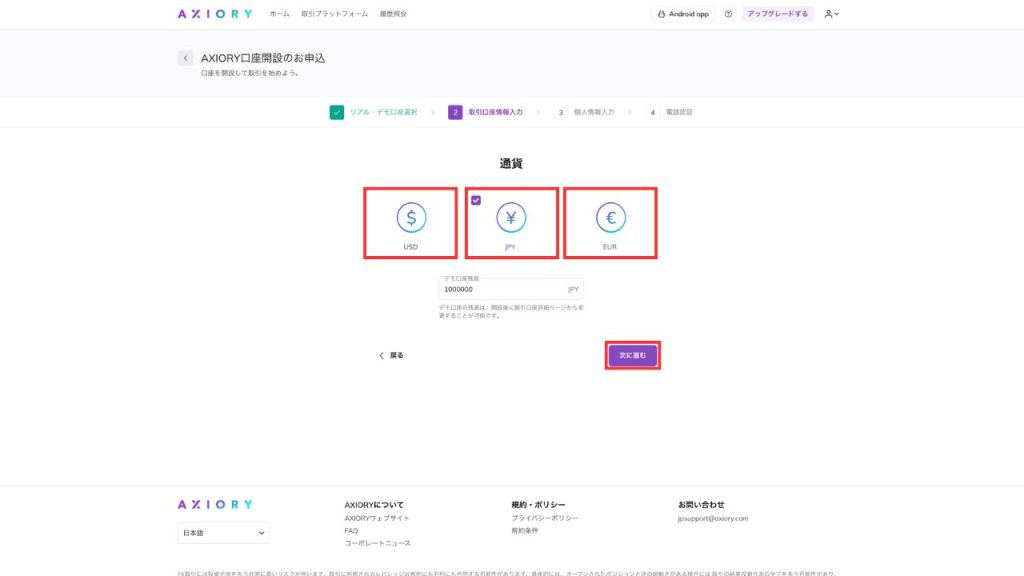Select the EUR euro circle icon
The width and height of the screenshot is (1024, 576).
tap(611, 216)
